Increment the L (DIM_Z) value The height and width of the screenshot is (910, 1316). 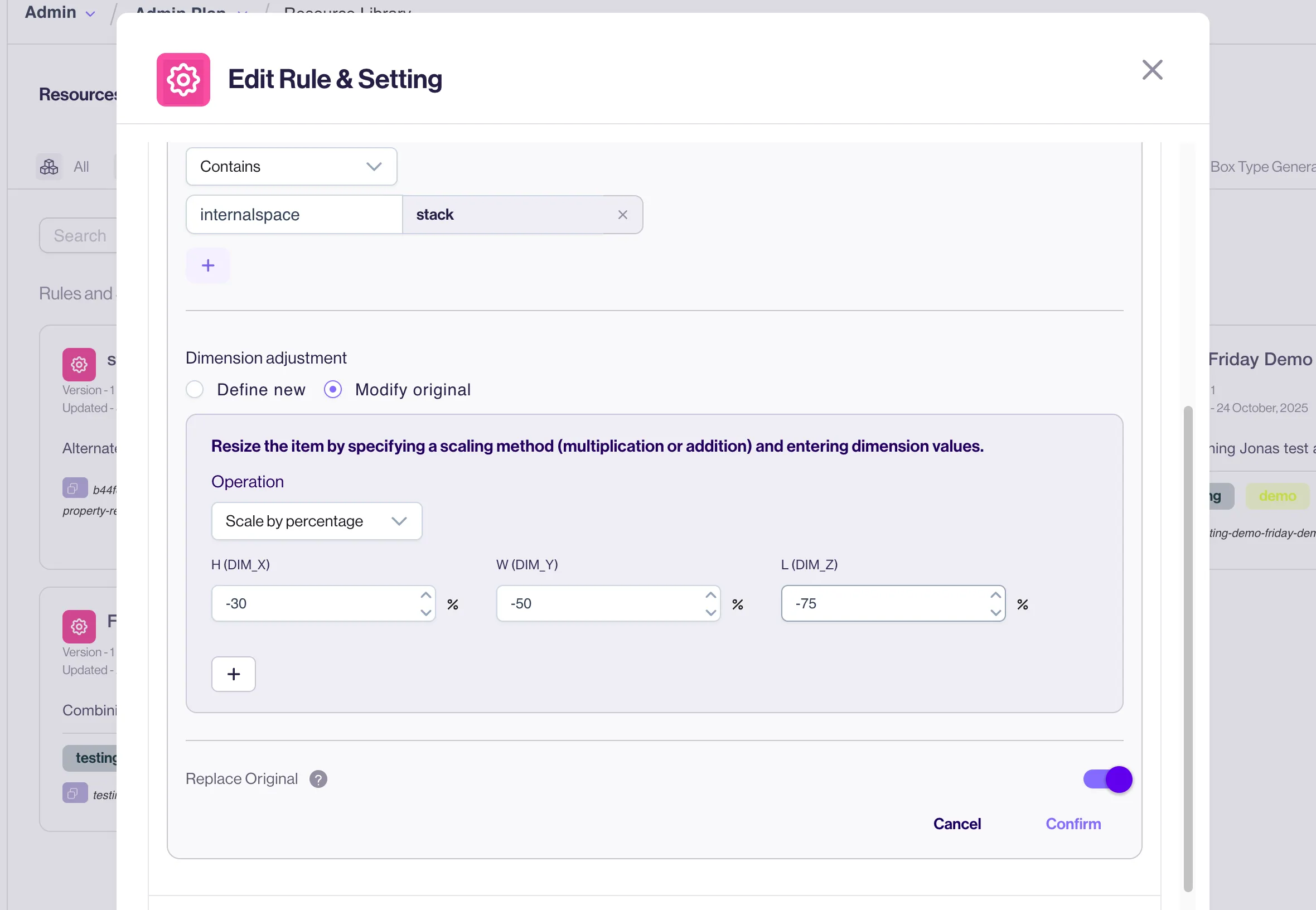(995, 596)
